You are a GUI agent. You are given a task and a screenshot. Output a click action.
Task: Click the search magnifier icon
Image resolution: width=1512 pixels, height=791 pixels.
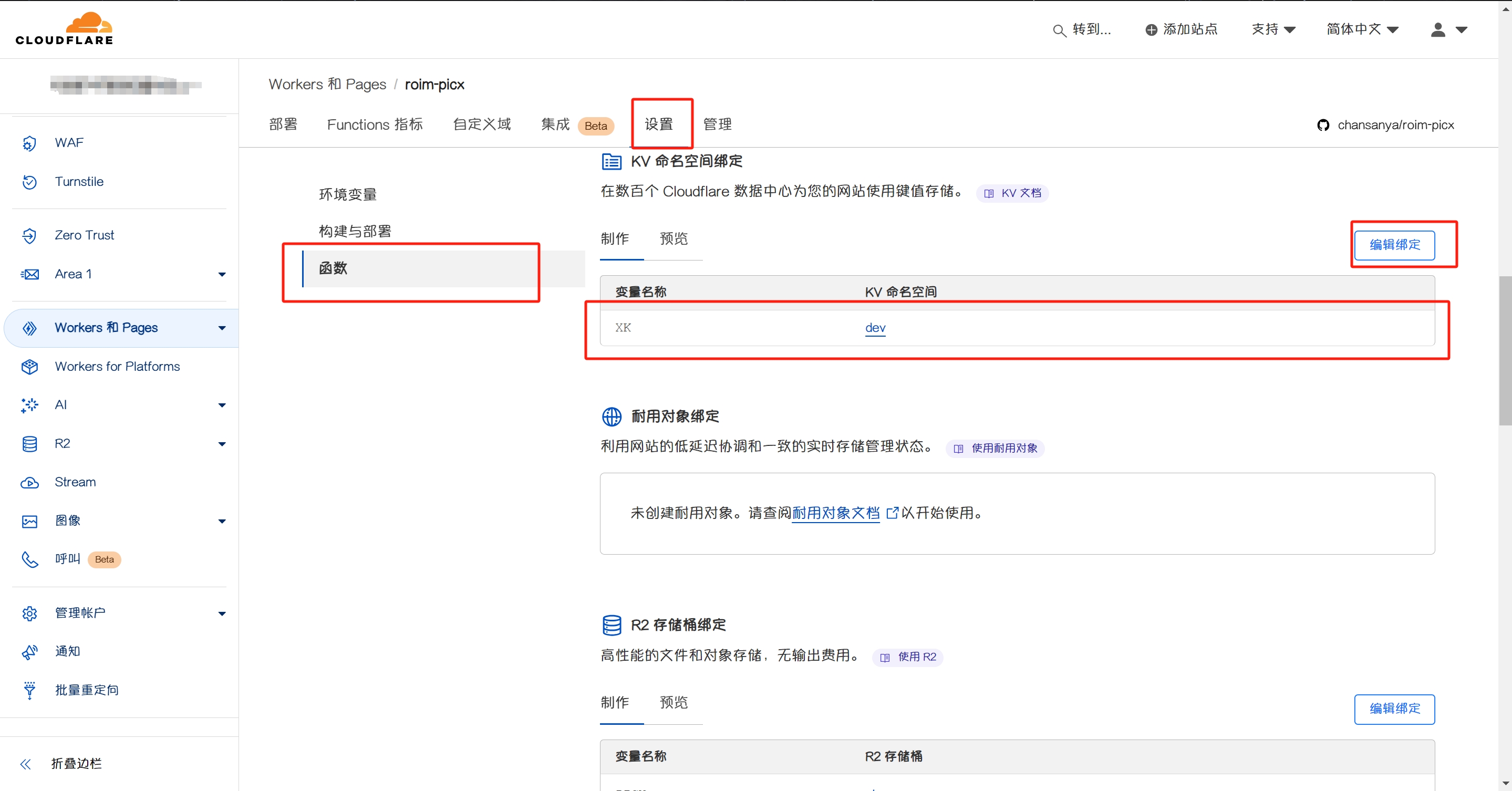[x=1059, y=30]
